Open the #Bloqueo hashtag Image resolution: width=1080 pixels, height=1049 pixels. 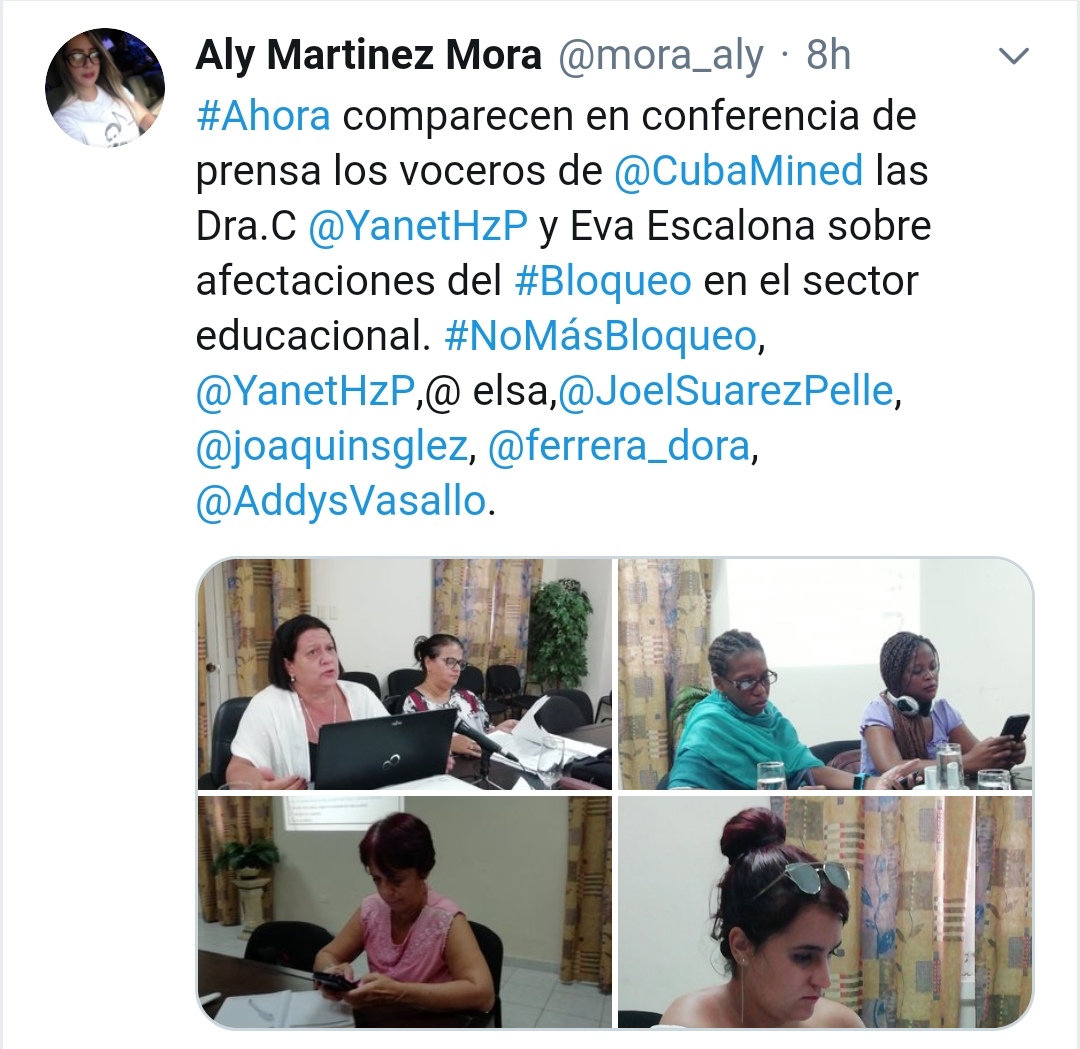click(x=603, y=281)
